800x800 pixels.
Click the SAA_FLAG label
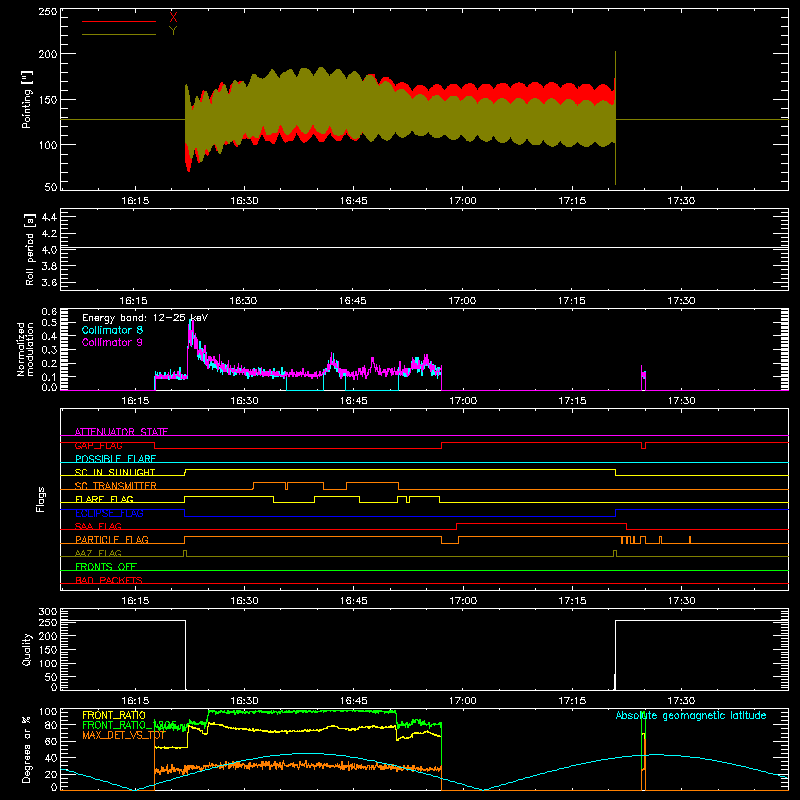[98, 526]
